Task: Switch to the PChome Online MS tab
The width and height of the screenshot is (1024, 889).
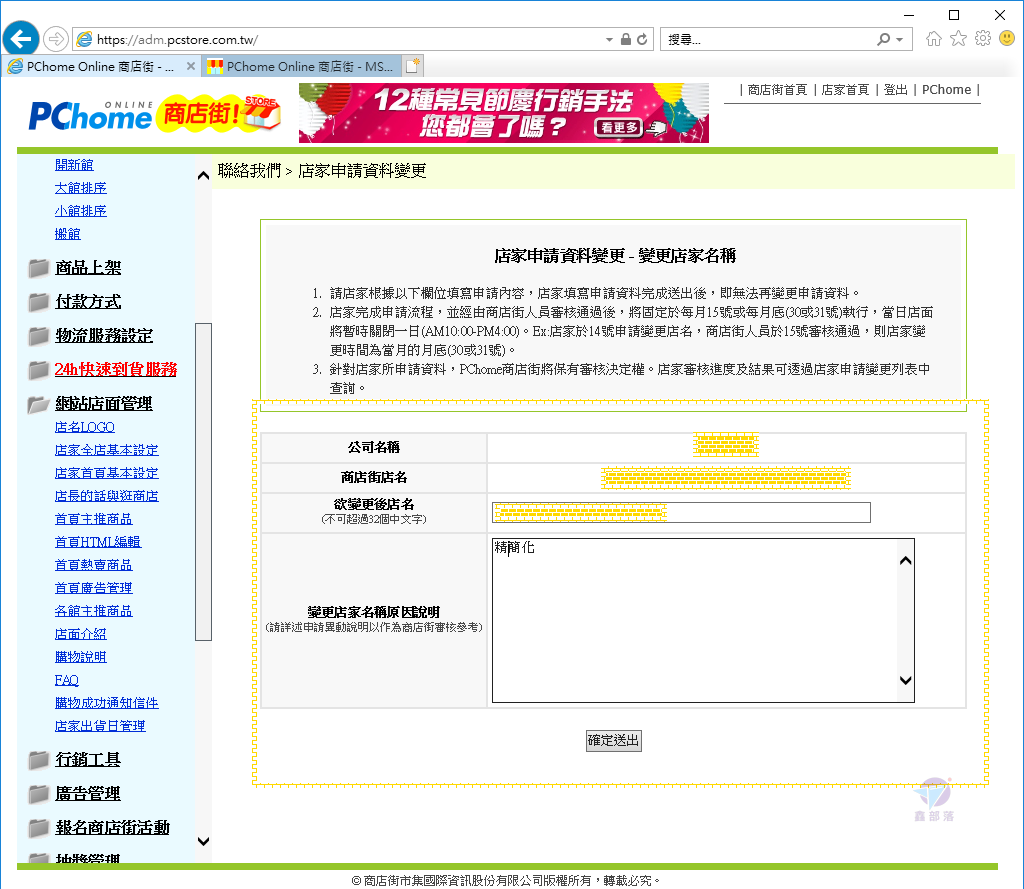Action: coord(300,67)
